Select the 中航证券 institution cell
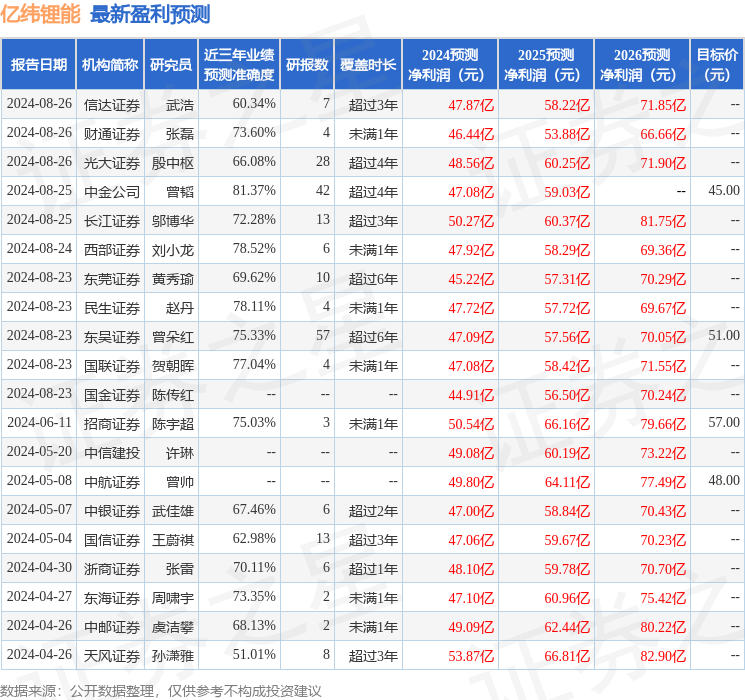Screen dimensions: 745x700 click(112, 482)
